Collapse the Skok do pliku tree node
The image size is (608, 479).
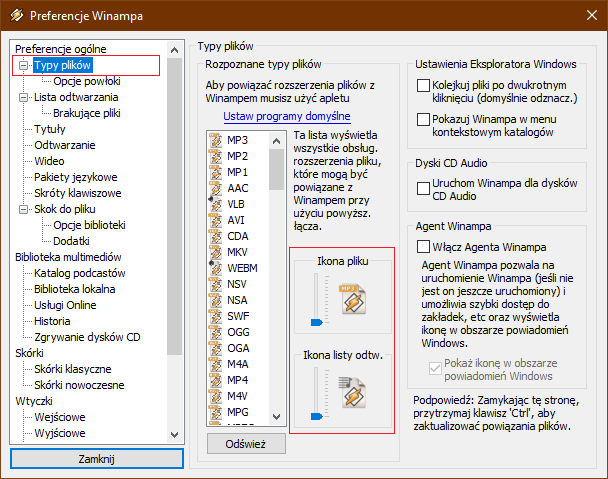(x=24, y=209)
